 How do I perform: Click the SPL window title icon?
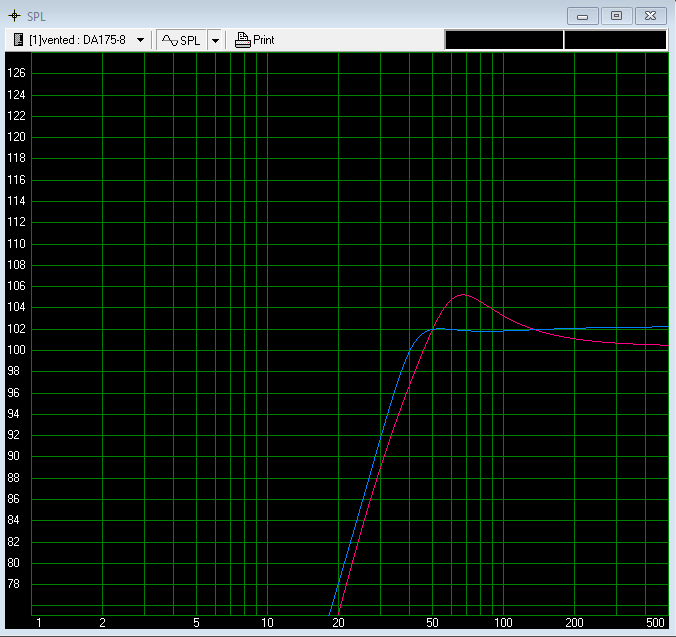[14, 16]
